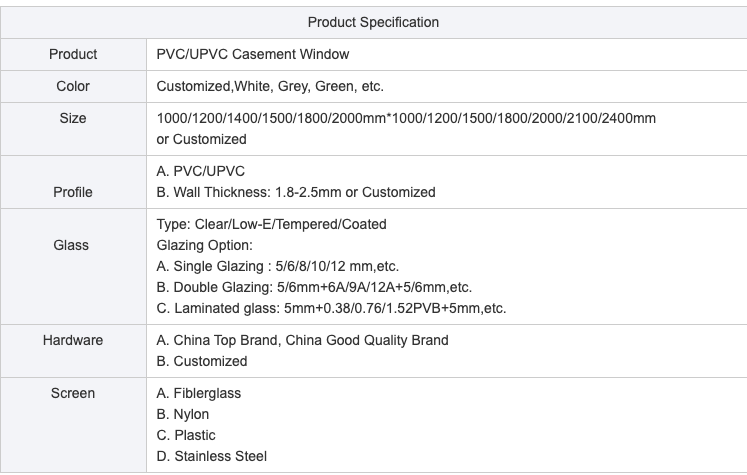
Task: Click the China Top Brand hardware line
Action: [302, 340]
